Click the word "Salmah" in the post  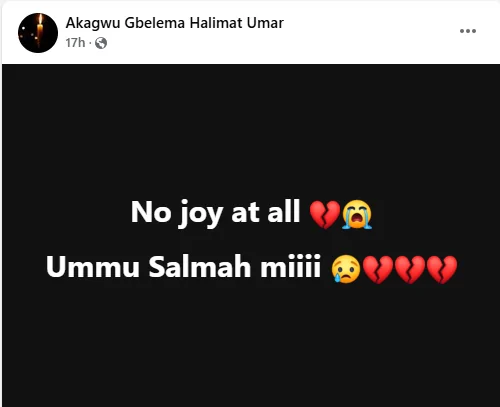[199, 266]
